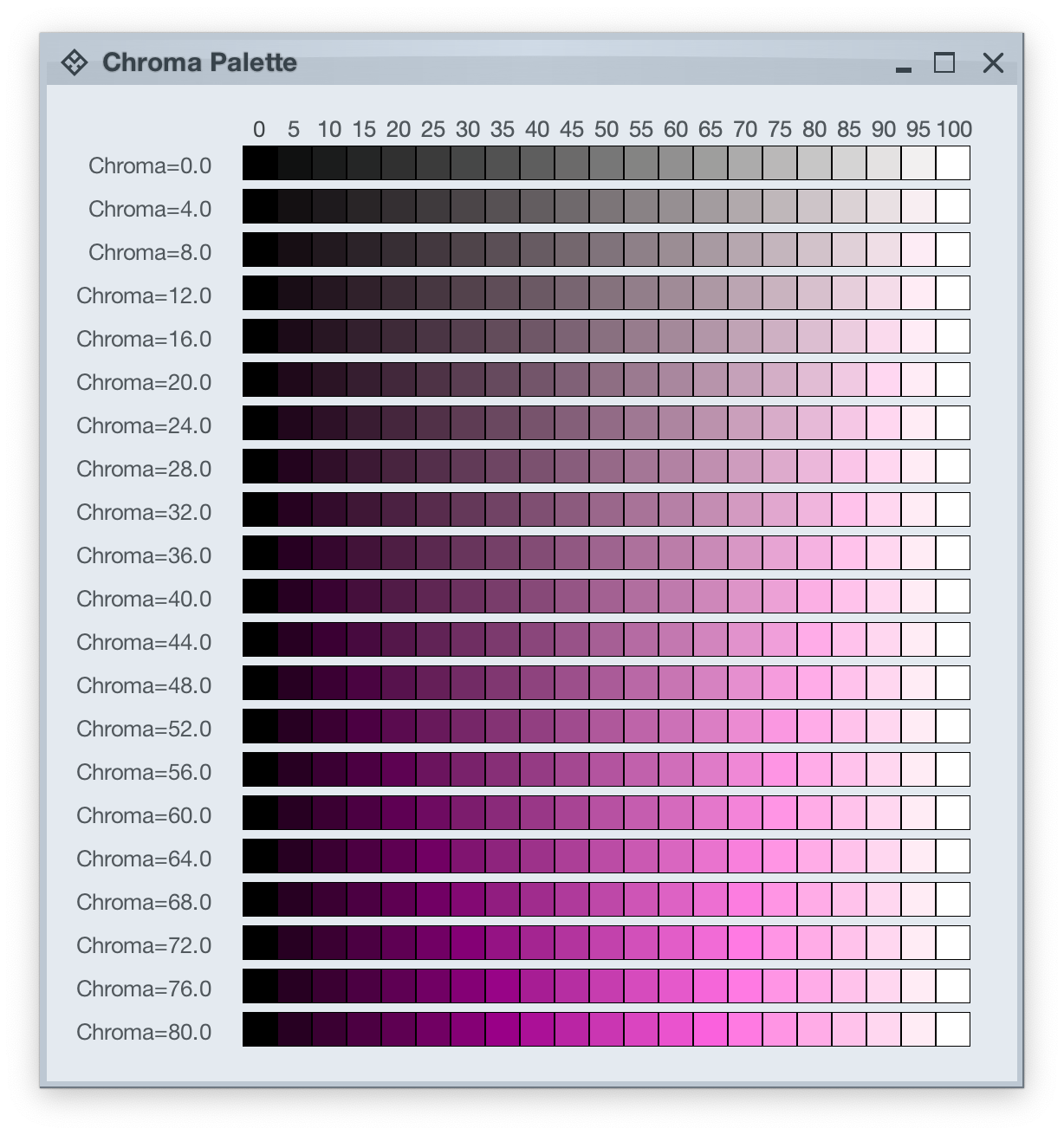Click the Chroma Palette window diamond icon

tap(75, 62)
